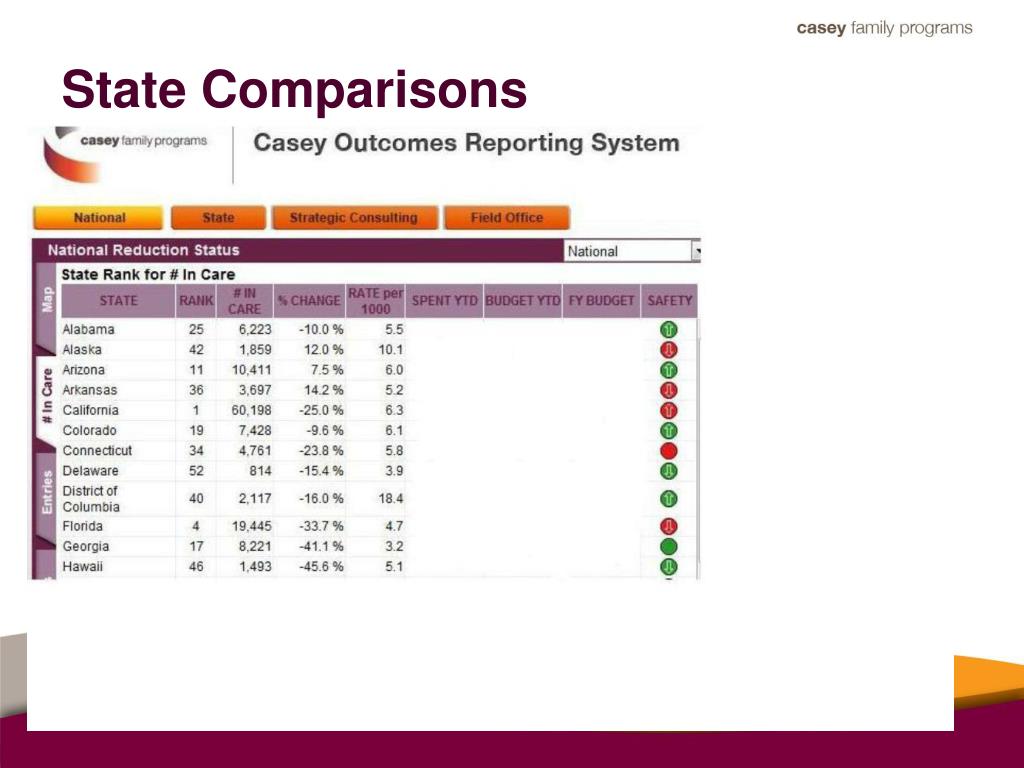Click Florida's in-care value 19,445
Image resolution: width=1024 pixels, height=768 pixels.
[x=251, y=526]
